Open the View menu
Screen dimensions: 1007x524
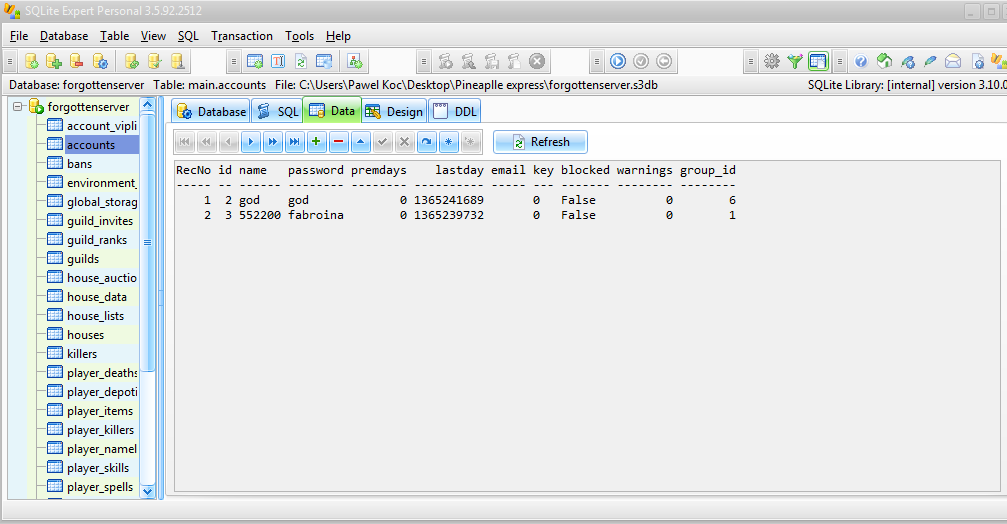tap(153, 36)
